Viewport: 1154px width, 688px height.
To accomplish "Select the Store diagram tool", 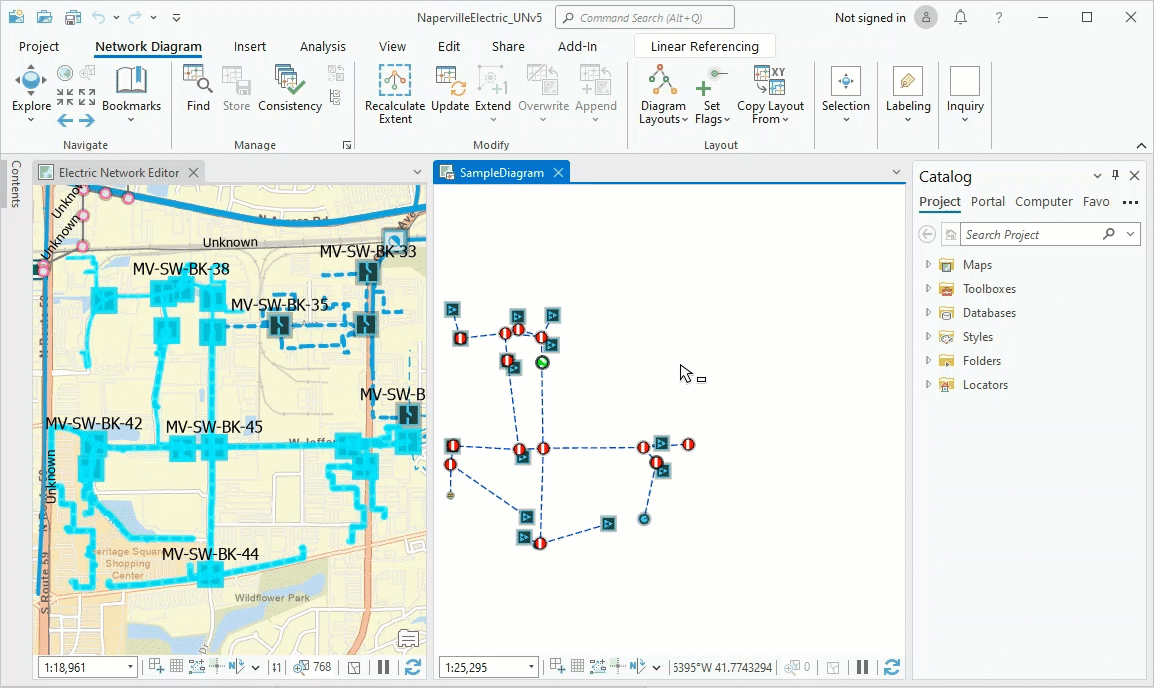I will 236,90.
